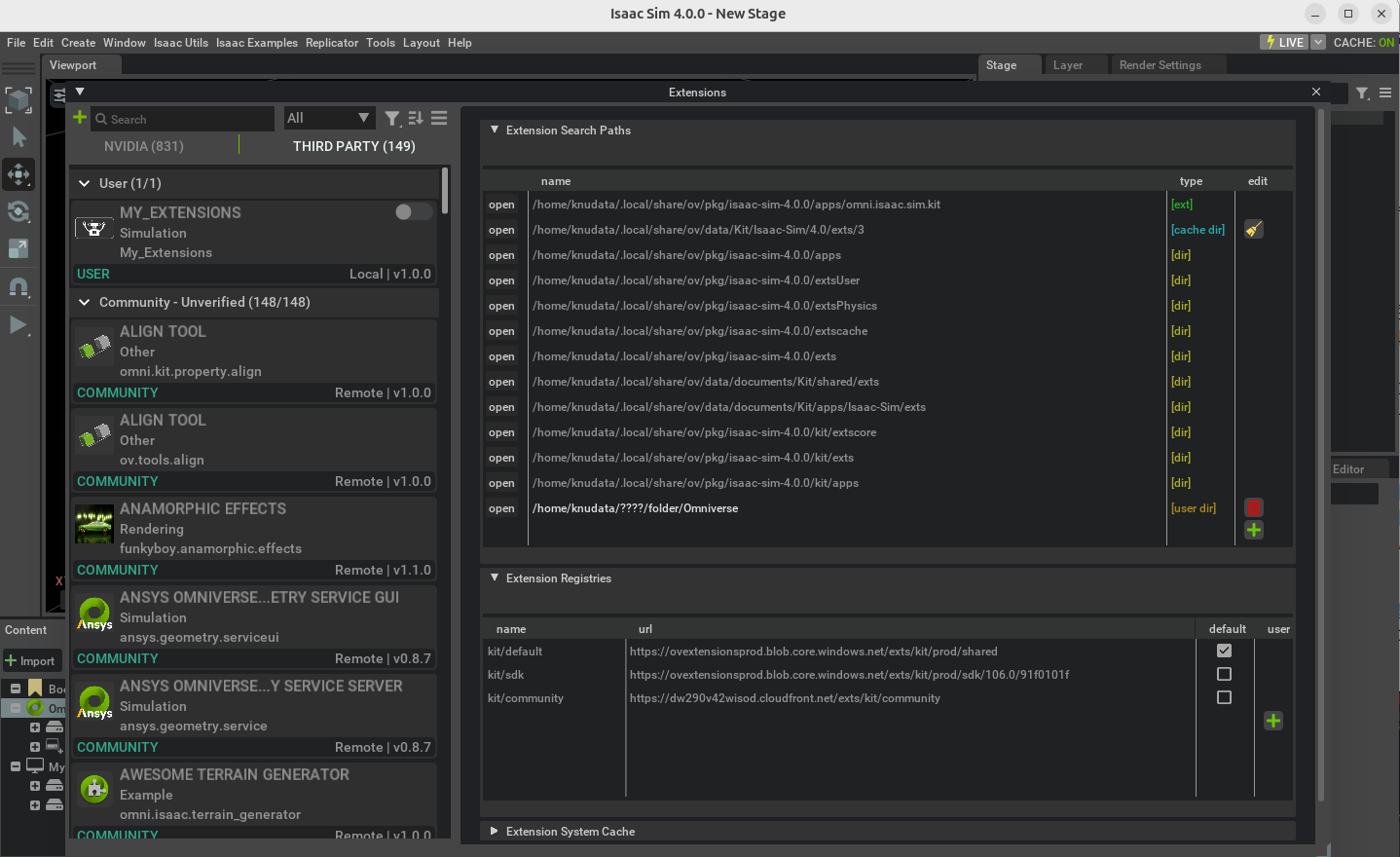This screenshot has width=1400, height=857.
Task: Switch to the NVIDIA (831) tab
Action: point(144,146)
